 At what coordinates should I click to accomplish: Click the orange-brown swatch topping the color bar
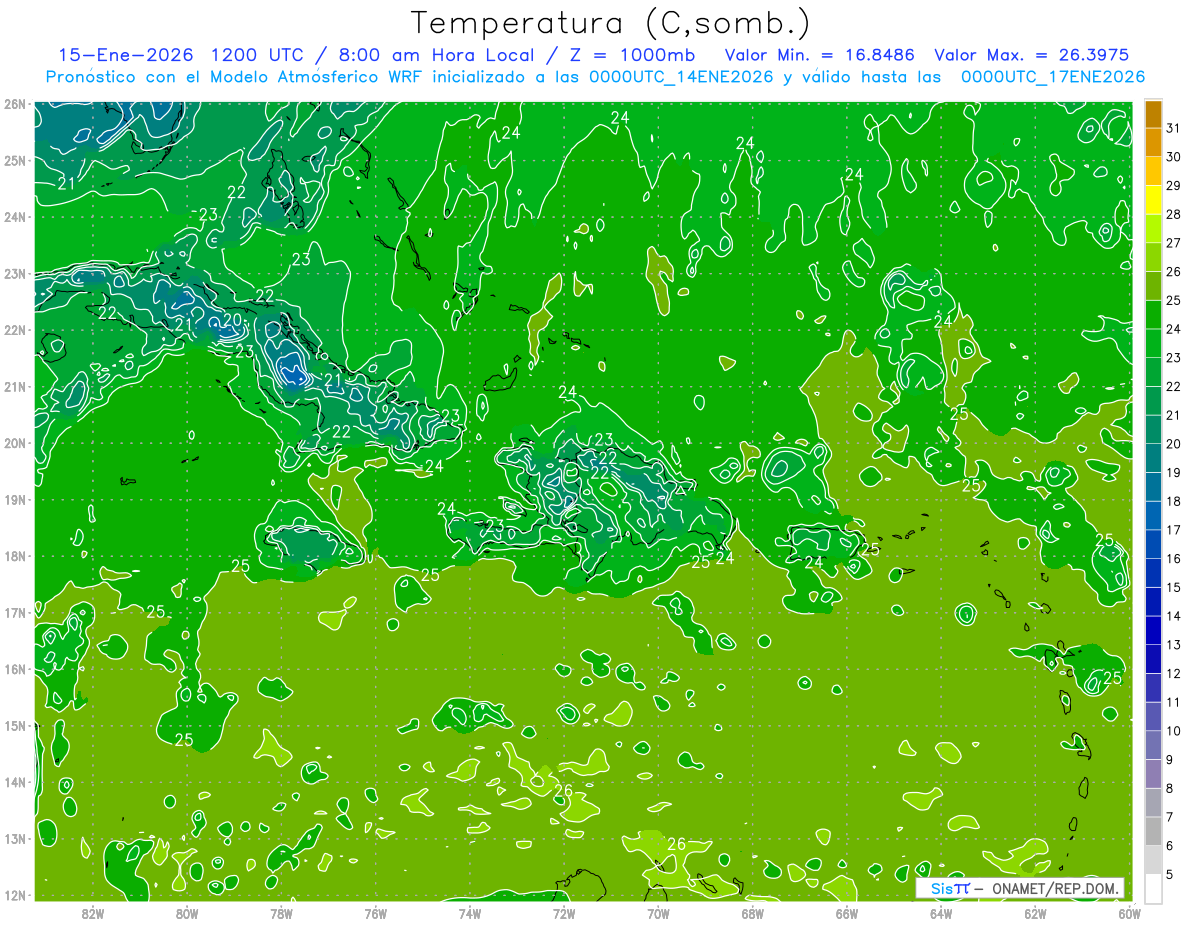(x=1154, y=114)
